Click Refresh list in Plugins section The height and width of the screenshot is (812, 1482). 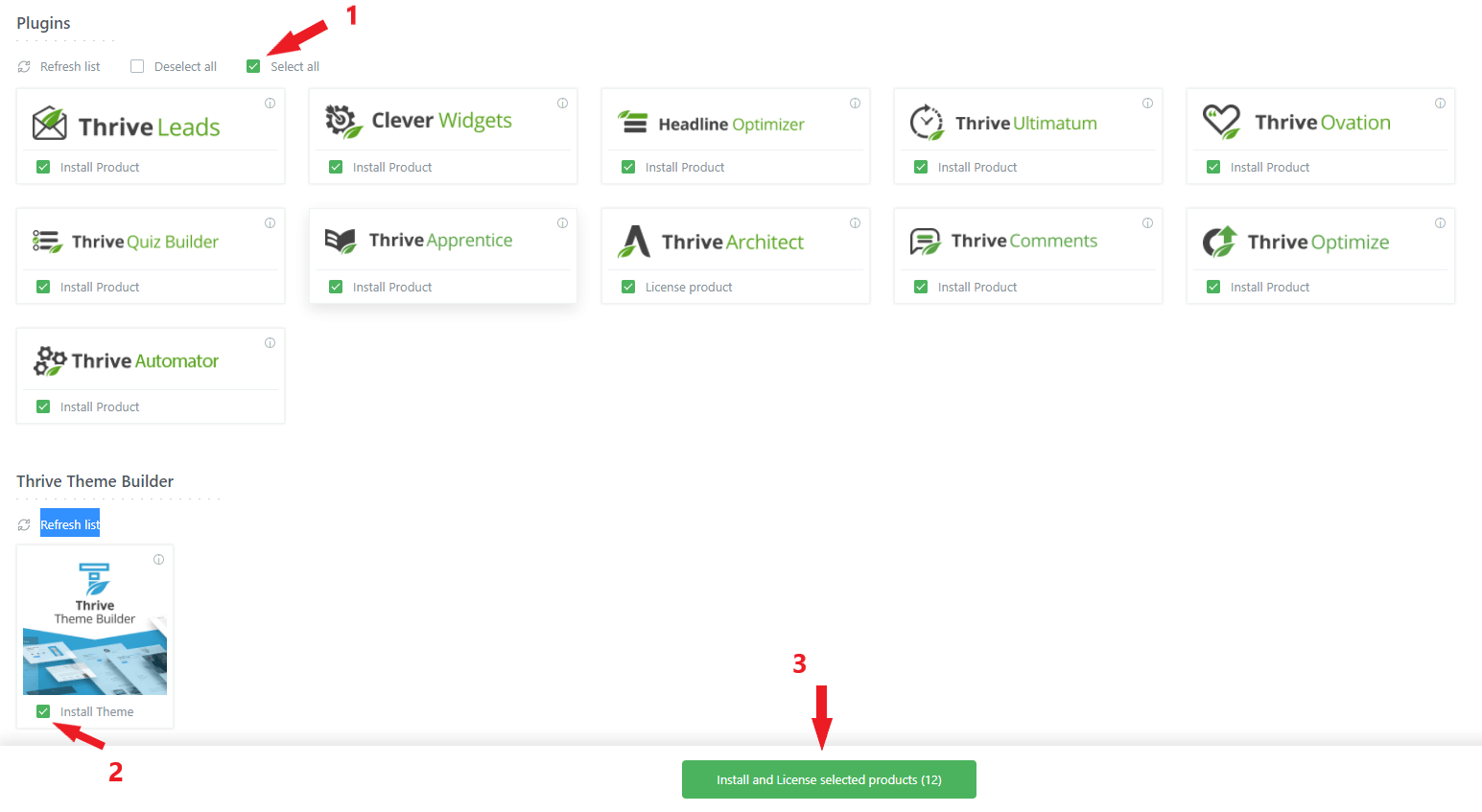coord(70,66)
